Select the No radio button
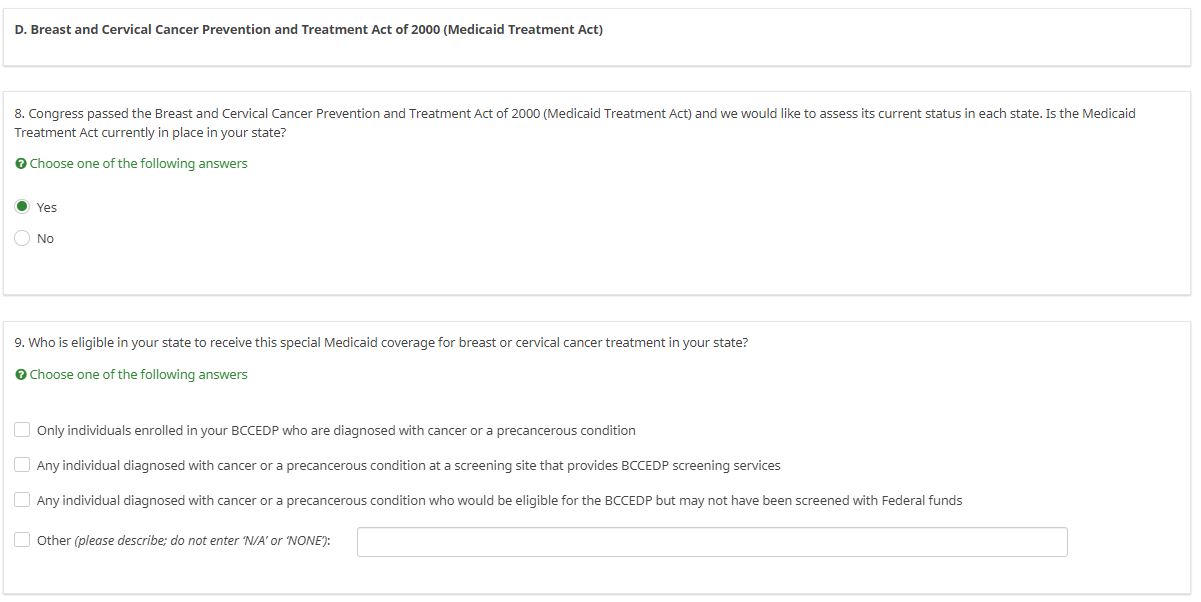Viewport: 1201px width, 602px height. point(23,238)
